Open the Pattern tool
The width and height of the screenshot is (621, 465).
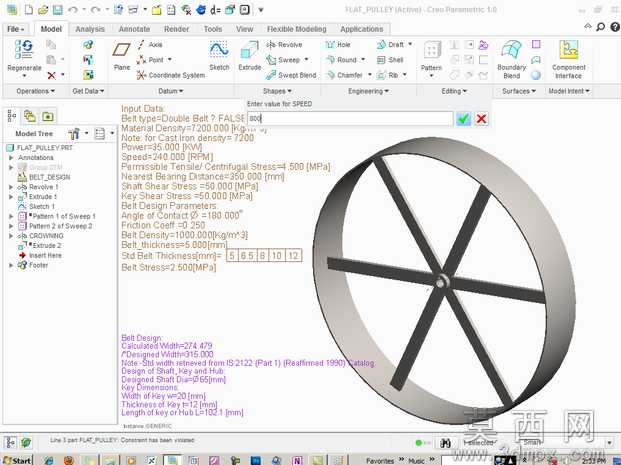pos(431,56)
